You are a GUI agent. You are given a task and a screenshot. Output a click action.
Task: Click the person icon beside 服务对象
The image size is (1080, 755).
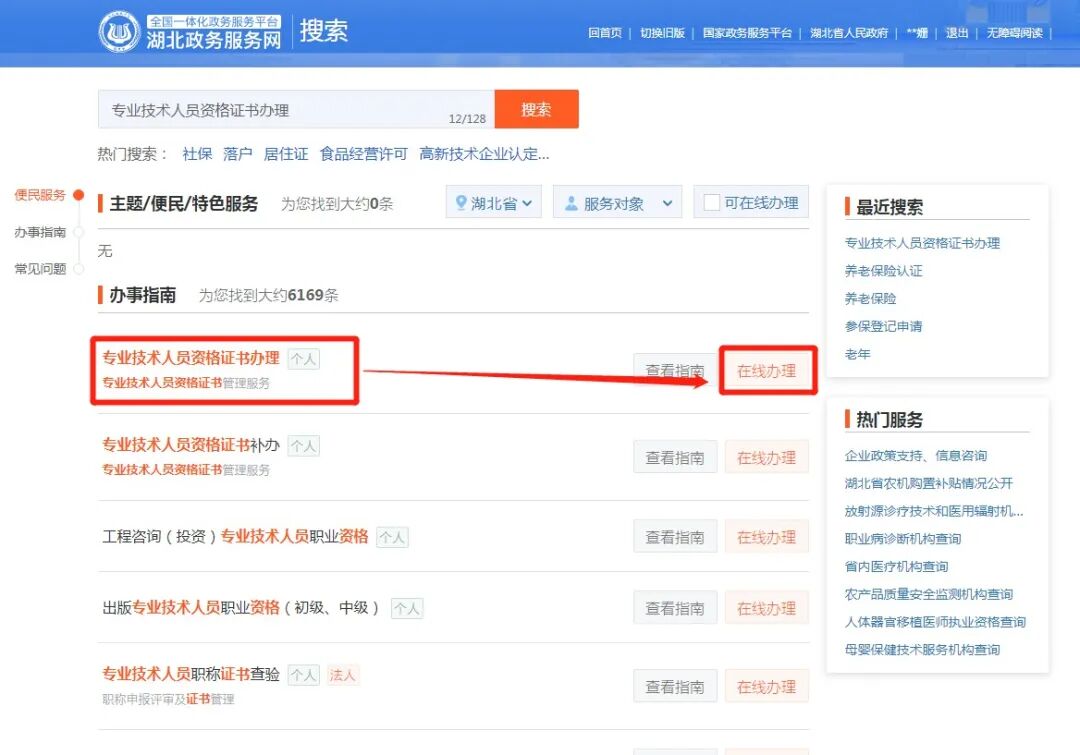571,203
